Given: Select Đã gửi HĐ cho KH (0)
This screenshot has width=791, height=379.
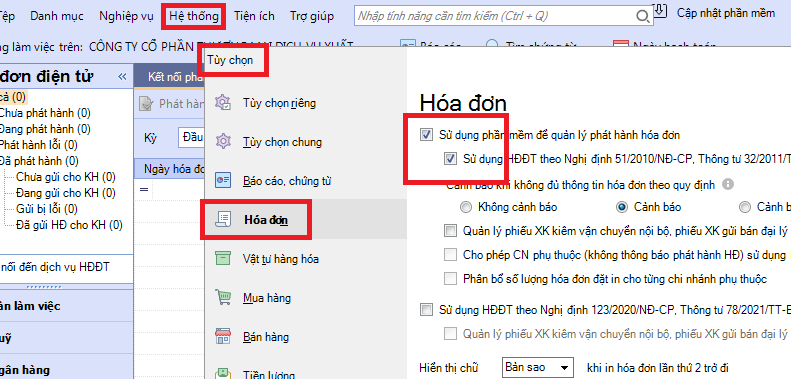Looking at the screenshot, I should (69, 225).
